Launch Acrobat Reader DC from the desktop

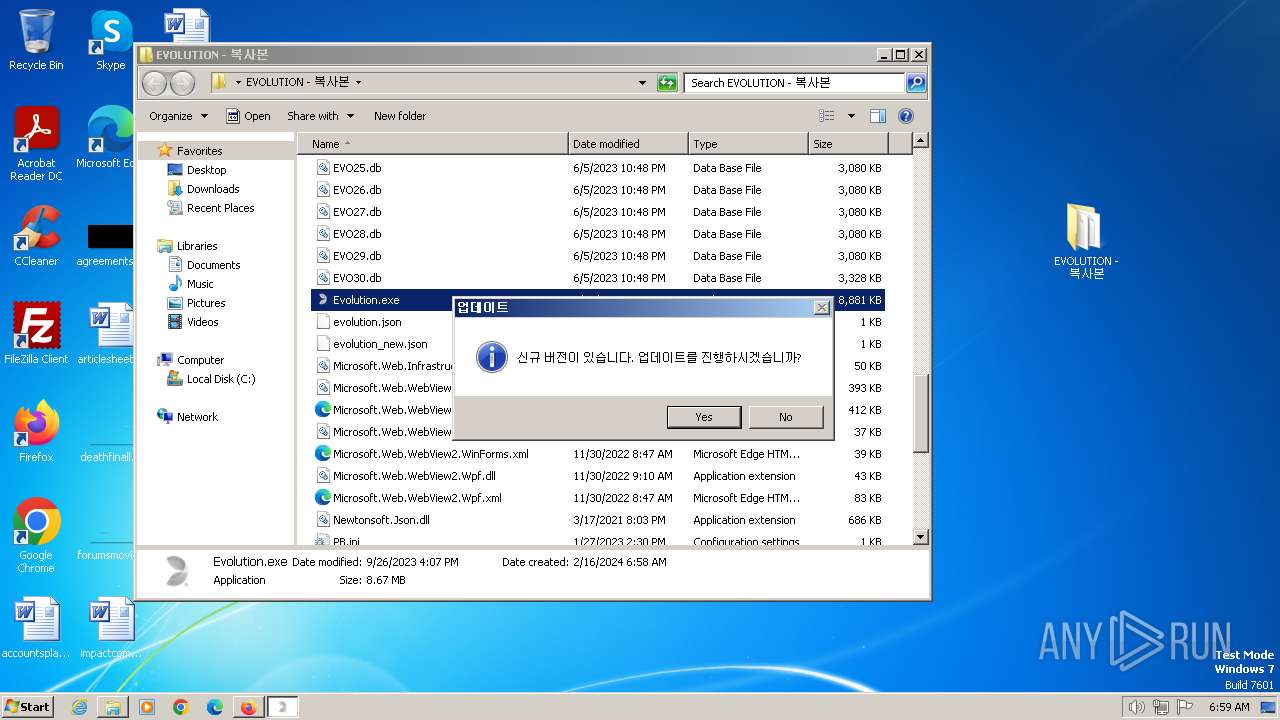click(36, 145)
